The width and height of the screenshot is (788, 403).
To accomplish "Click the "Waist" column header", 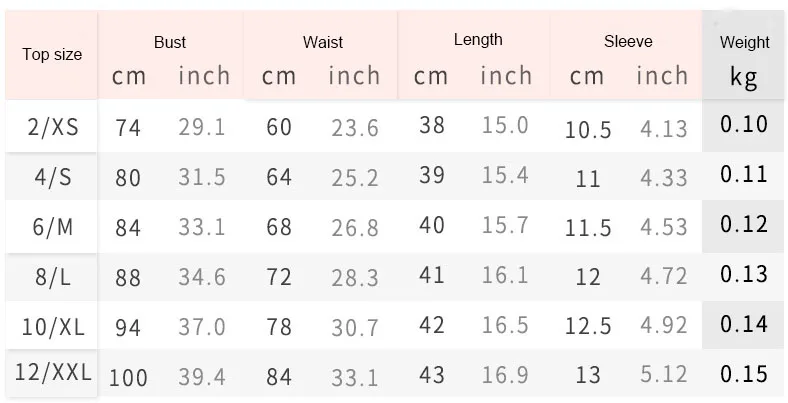I will point(322,42).
